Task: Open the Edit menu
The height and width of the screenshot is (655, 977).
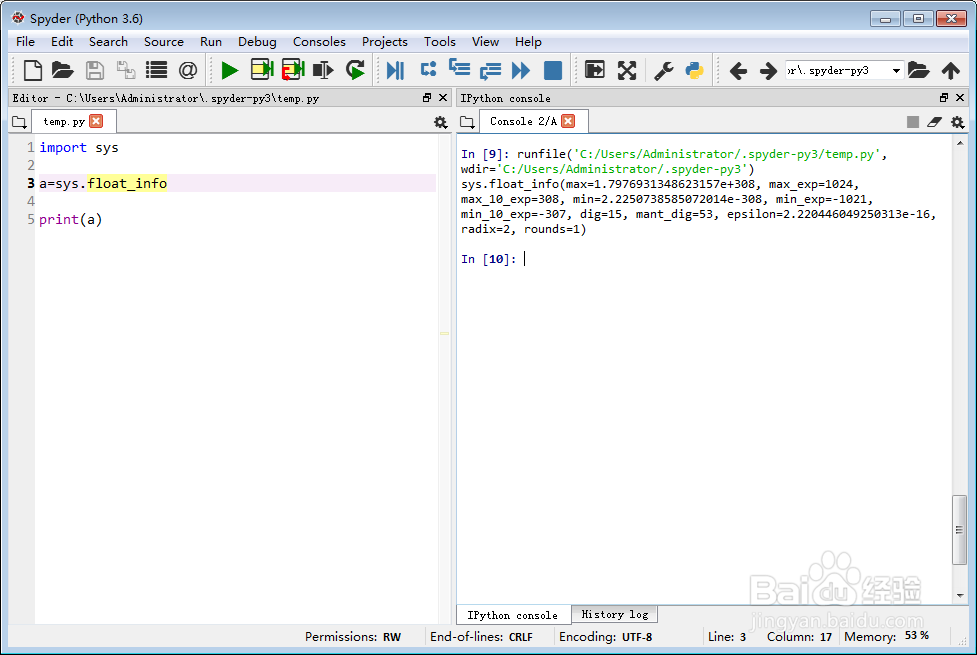Action: pyautogui.click(x=62, y=42)
